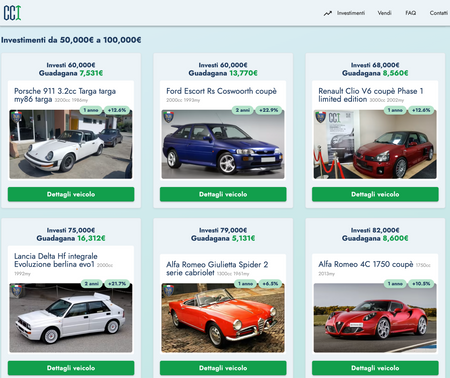Click the 1 anno badge on Giulietta Spider card

click(x=245, y=284)
